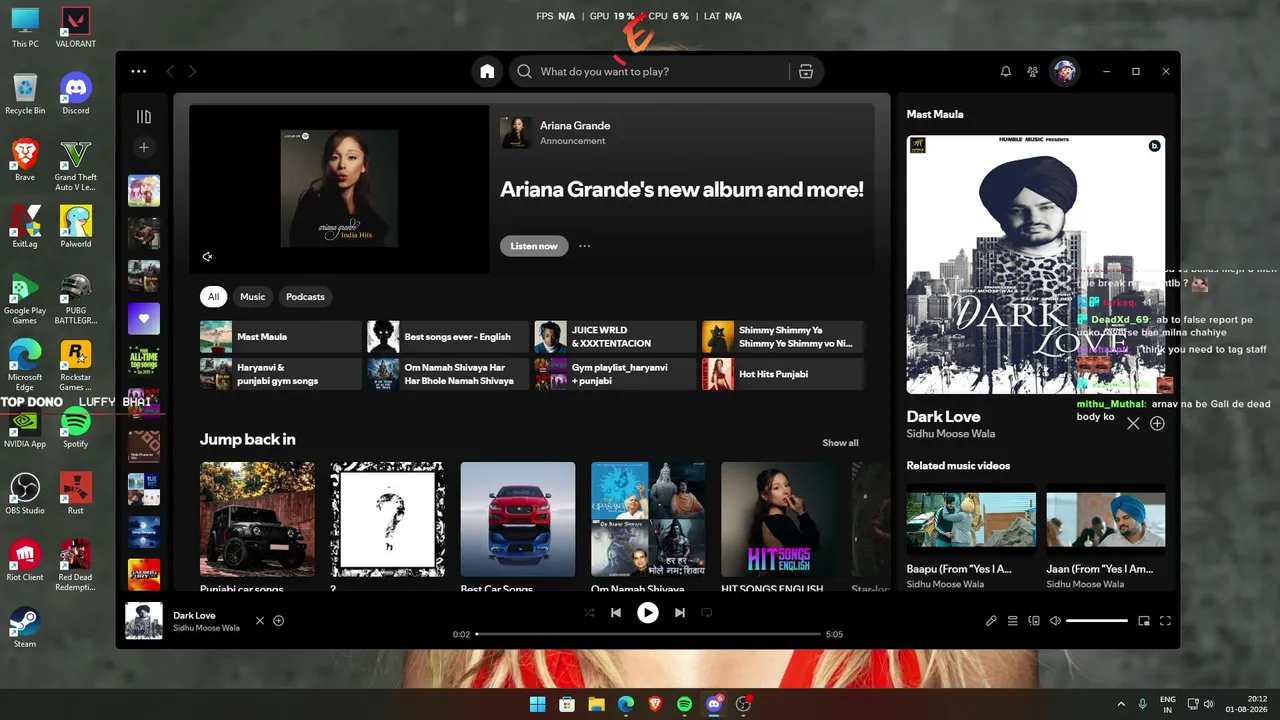Viewport: 1280px width, 720px height.
Task: Add Dark Love to library in right panel
Action: (x=1157, y=424)
